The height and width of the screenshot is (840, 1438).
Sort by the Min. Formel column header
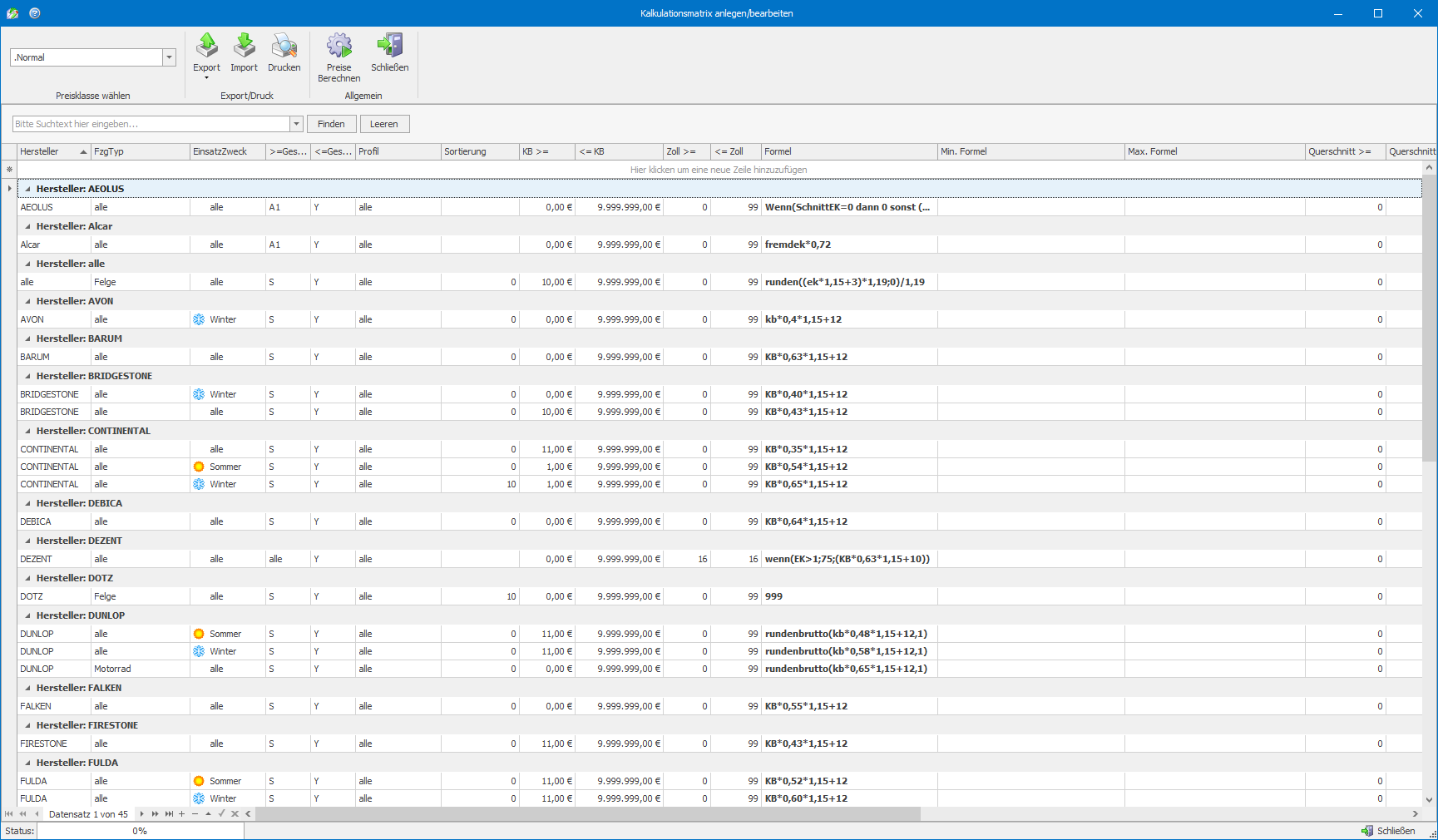tap(1030, 151)
